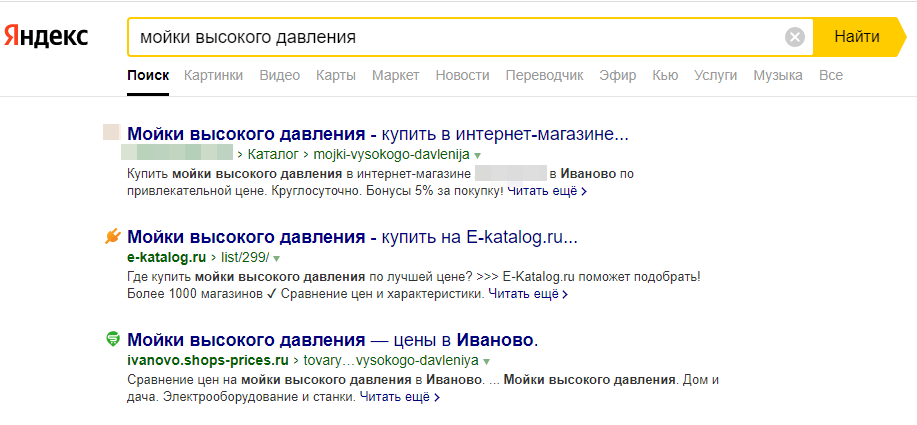Open the 'цены в Иваново' result title
This screenshot has height=425, width=917.
tap(333, 339)
